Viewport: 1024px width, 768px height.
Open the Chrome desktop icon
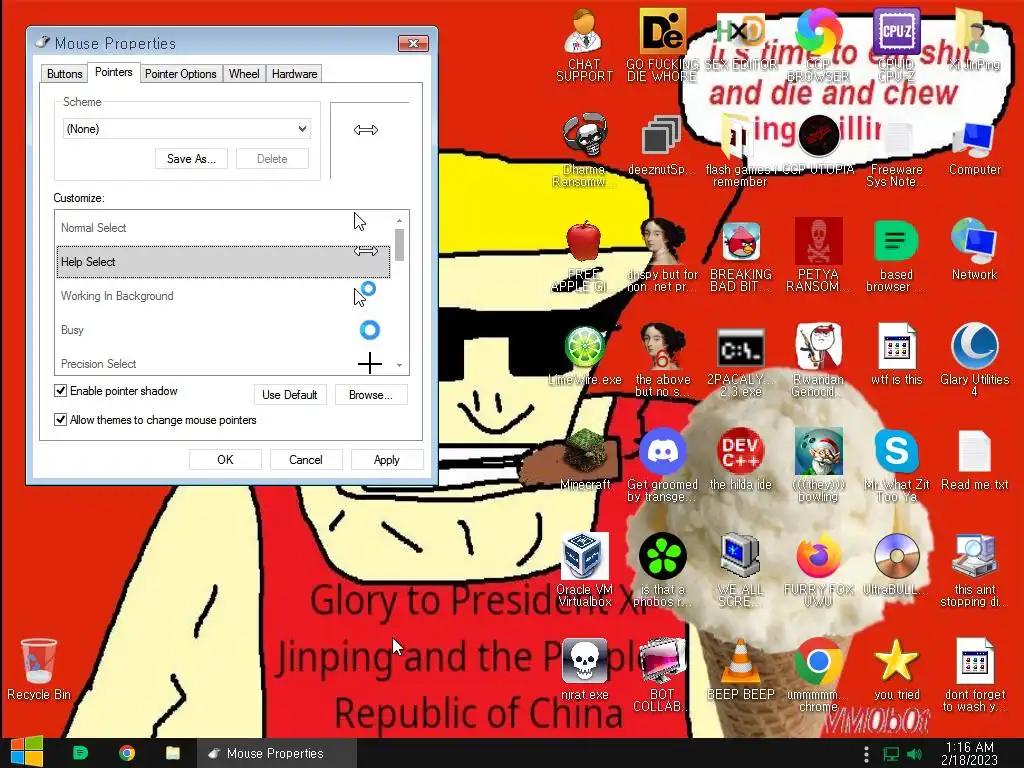[x=818, y=661]
